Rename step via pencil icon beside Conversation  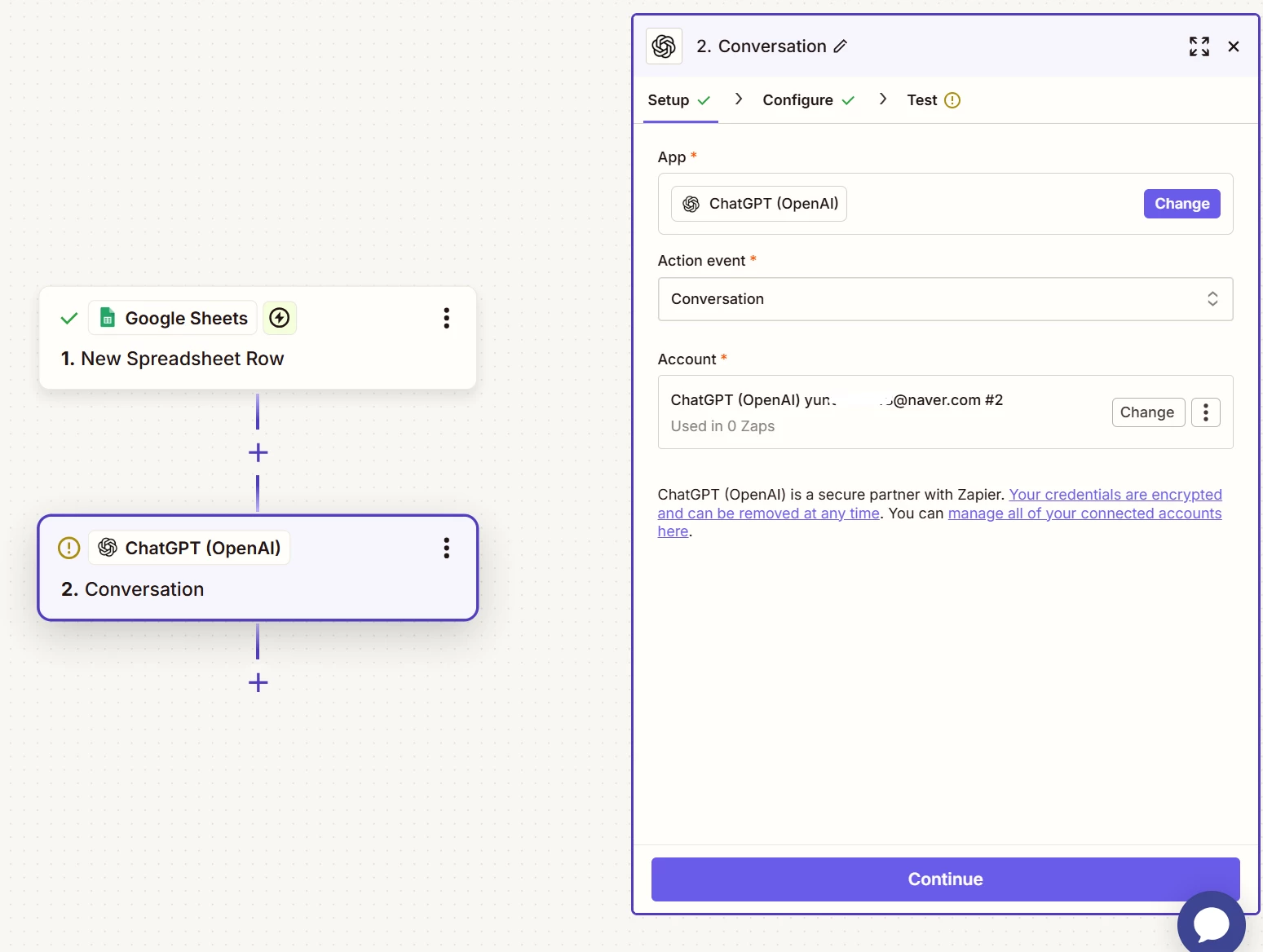(x=841, y=46)
